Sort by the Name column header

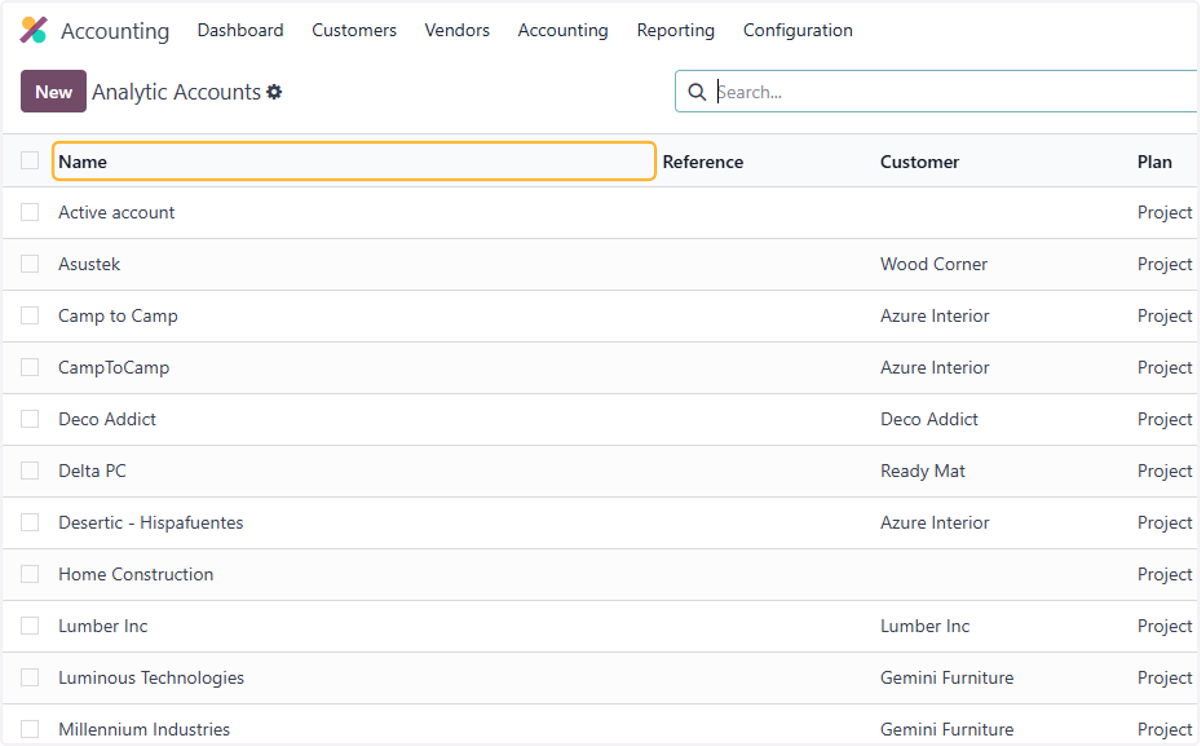pos(354,161)
